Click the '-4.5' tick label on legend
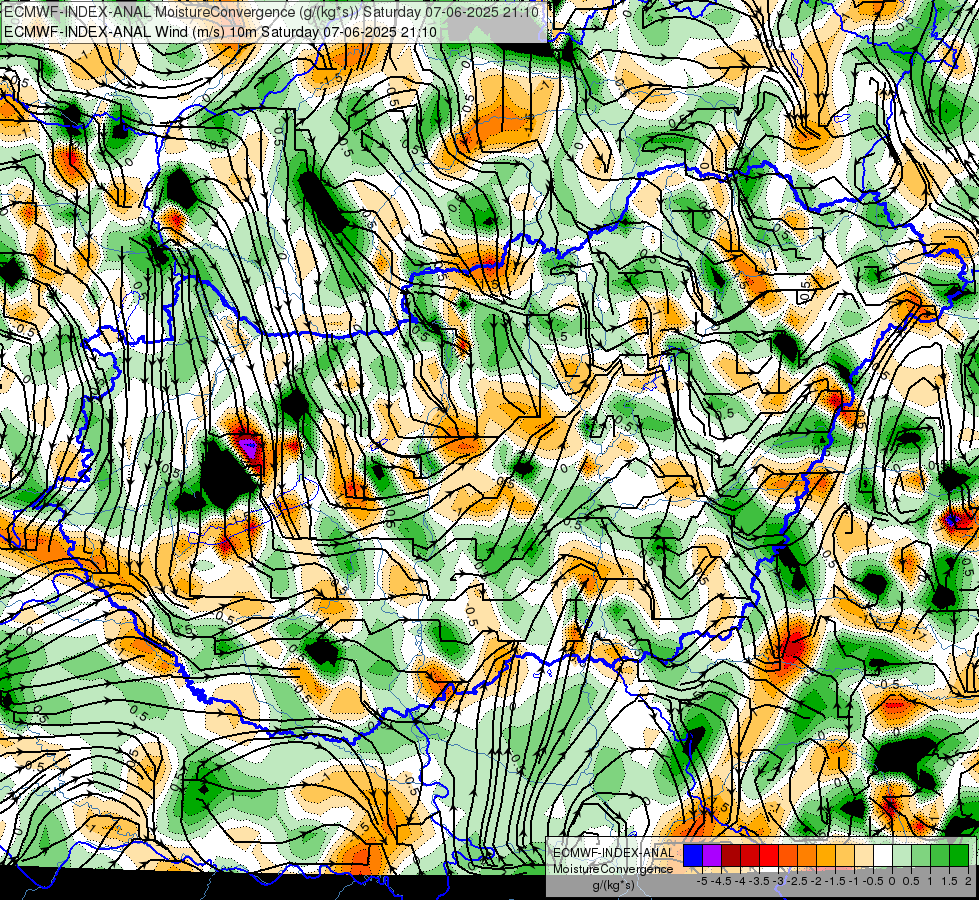Screen dimensions: 979x900 click(721, 881)
